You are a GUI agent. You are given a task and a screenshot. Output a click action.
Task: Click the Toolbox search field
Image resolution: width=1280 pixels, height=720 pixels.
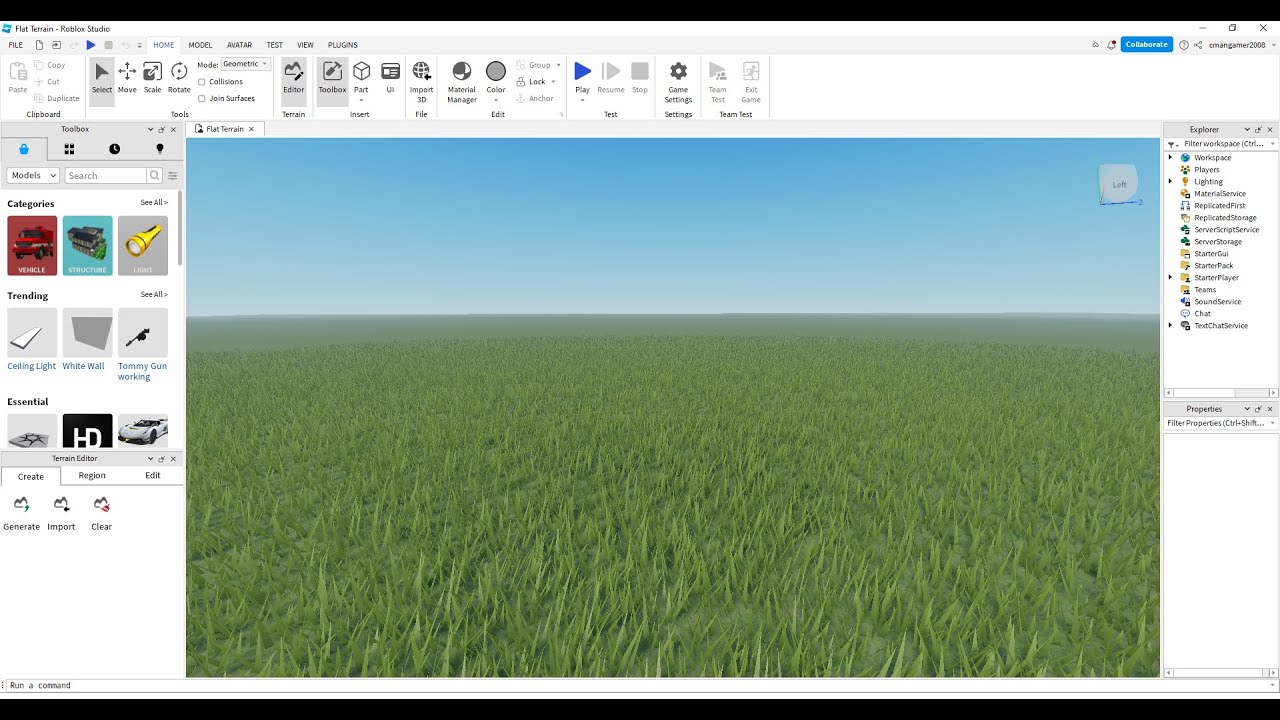point(106,175)
